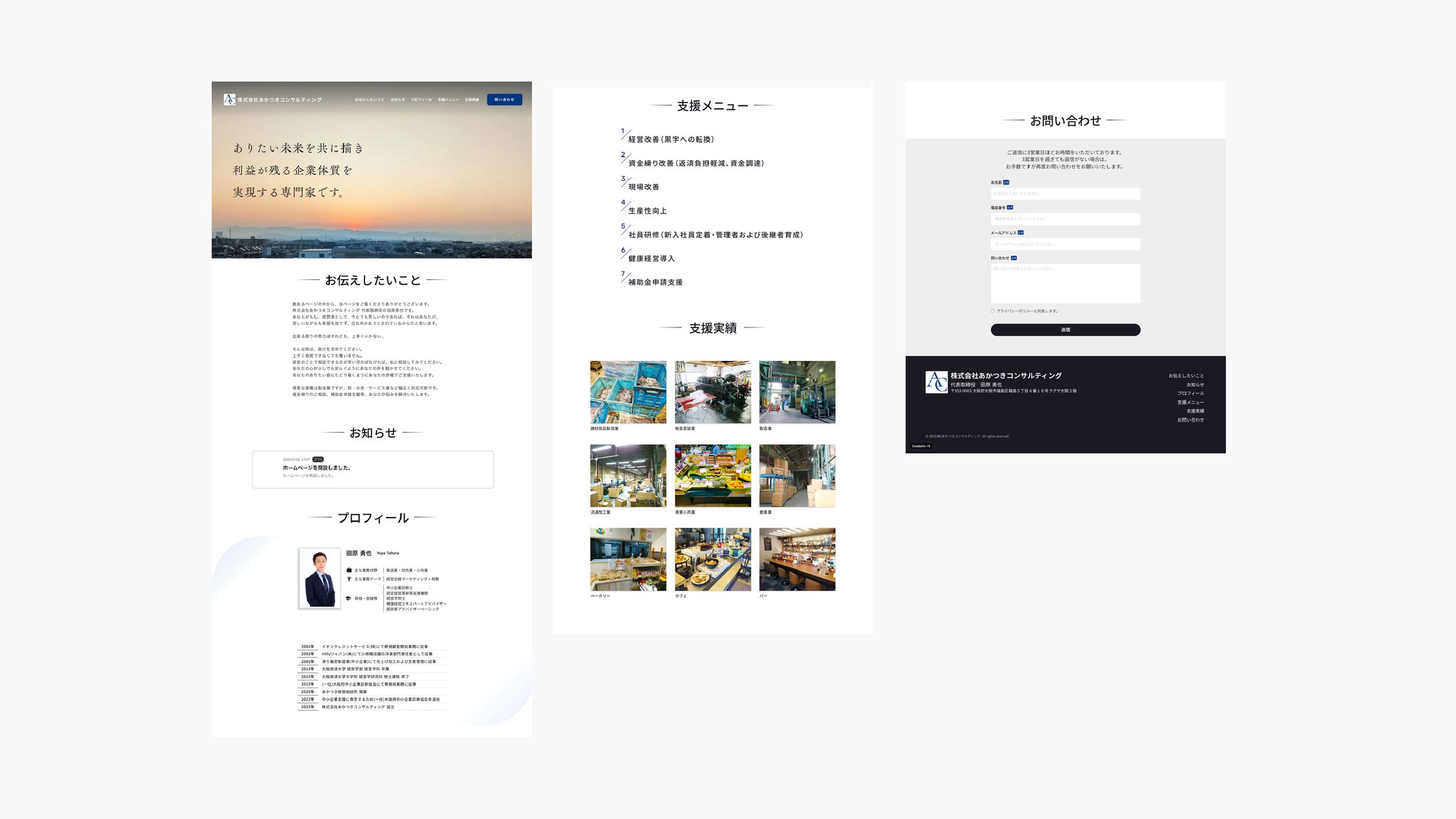Click the 2003年 HMVジャパン history row

pos(373,654)
